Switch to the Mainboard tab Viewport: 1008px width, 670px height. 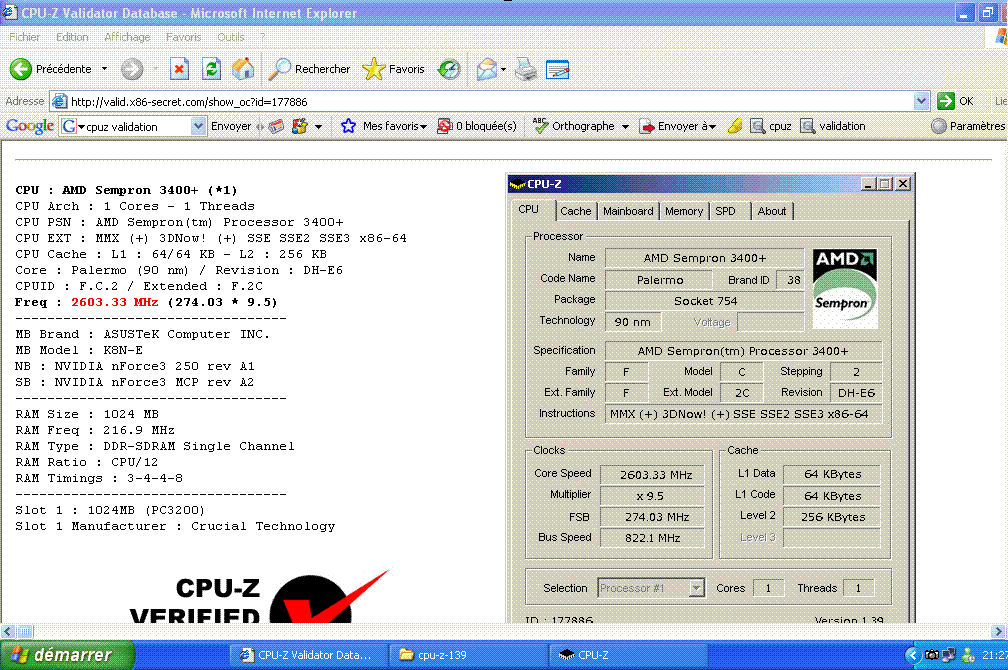(628, 211)
